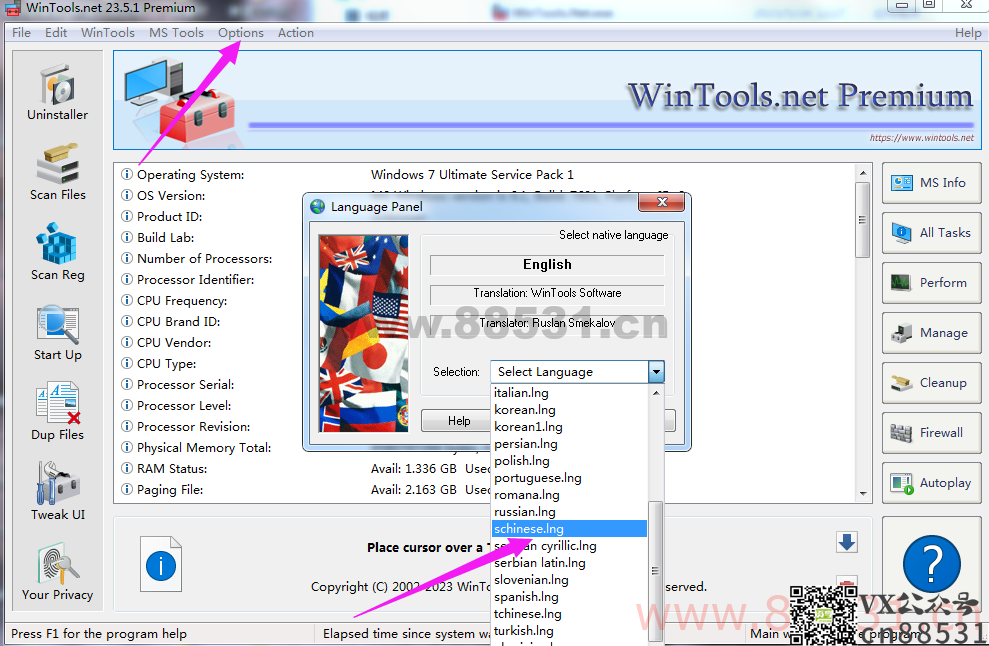This screenshot has height=646, width=989.
Task: Click the info icon beside CPU Vendor
Action: tap(127, 342)
